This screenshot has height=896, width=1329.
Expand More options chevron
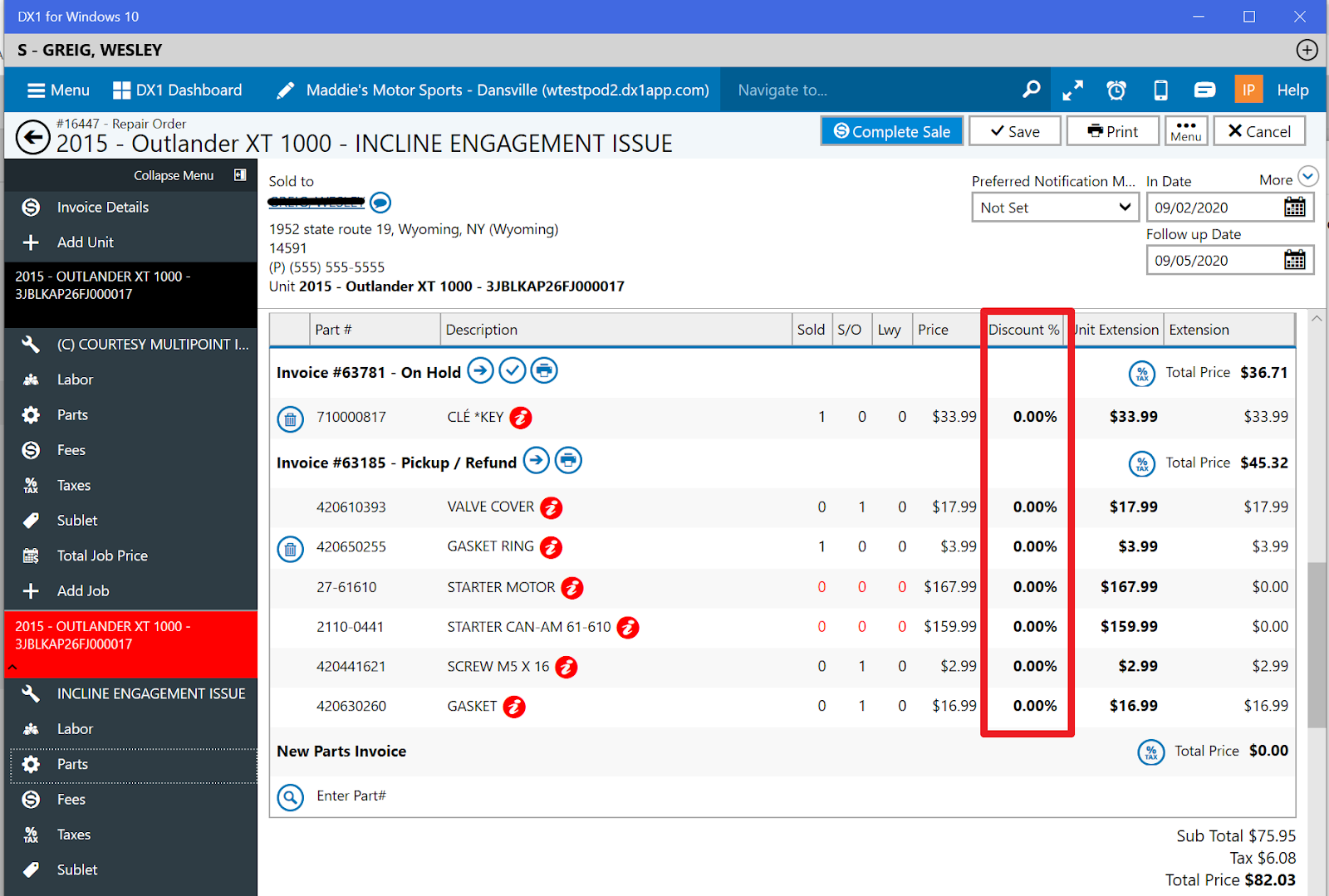point(1308,177)
